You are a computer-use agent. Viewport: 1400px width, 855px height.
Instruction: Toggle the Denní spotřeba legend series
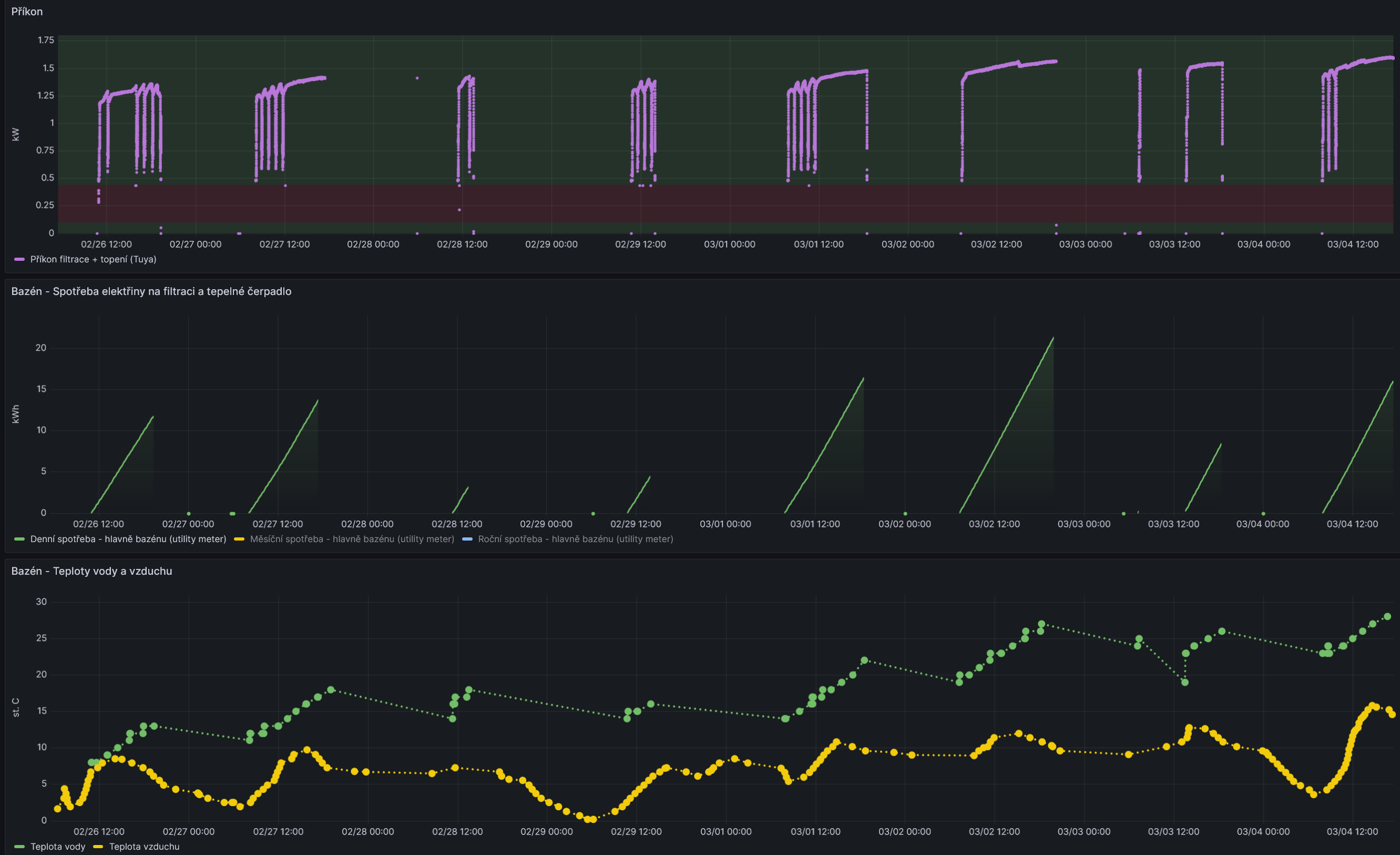pos(128,539)
